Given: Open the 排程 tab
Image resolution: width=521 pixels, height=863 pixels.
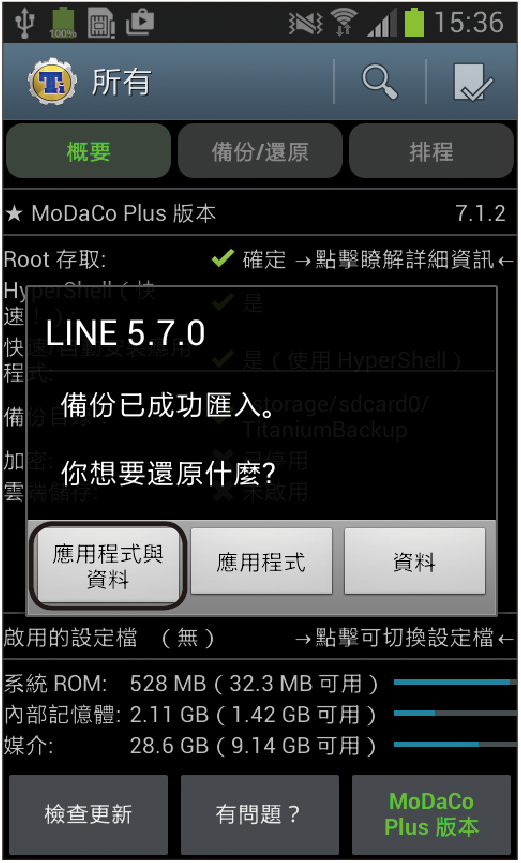Looking at the screenshot, I should [431, 151].
